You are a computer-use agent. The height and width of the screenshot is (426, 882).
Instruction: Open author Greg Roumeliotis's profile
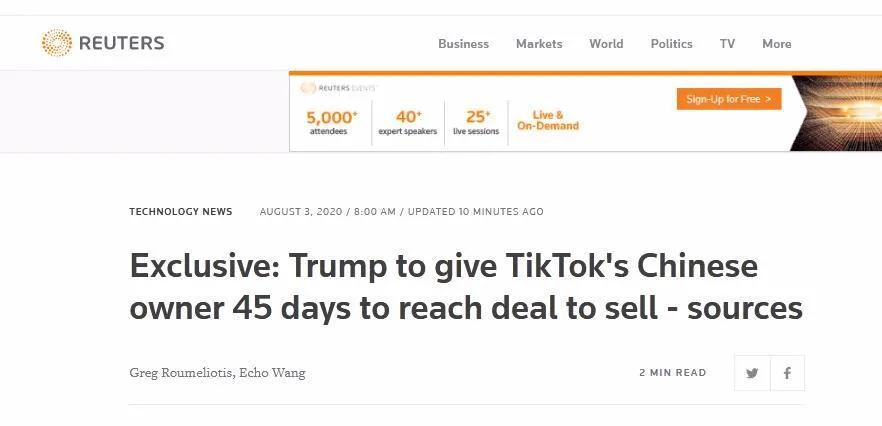(181, 373)
